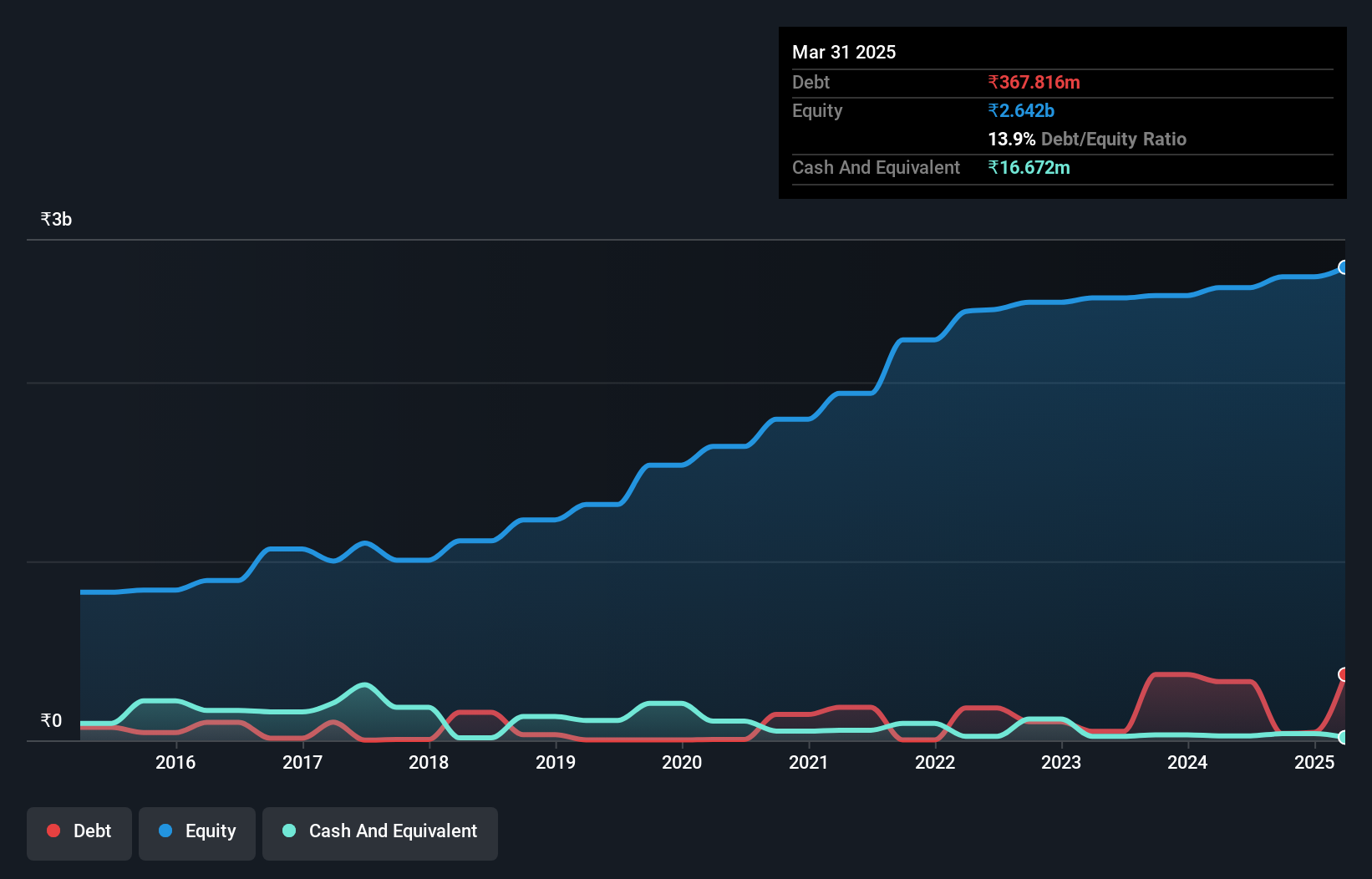
Task: Toggle the Debt series legend button
Action: (x=79, y=833)
